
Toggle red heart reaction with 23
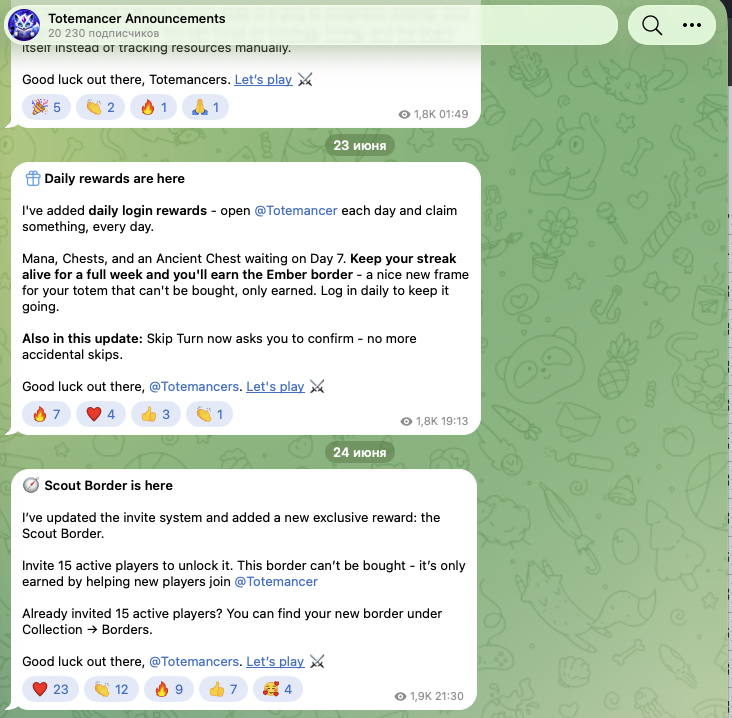click(50, 689)
